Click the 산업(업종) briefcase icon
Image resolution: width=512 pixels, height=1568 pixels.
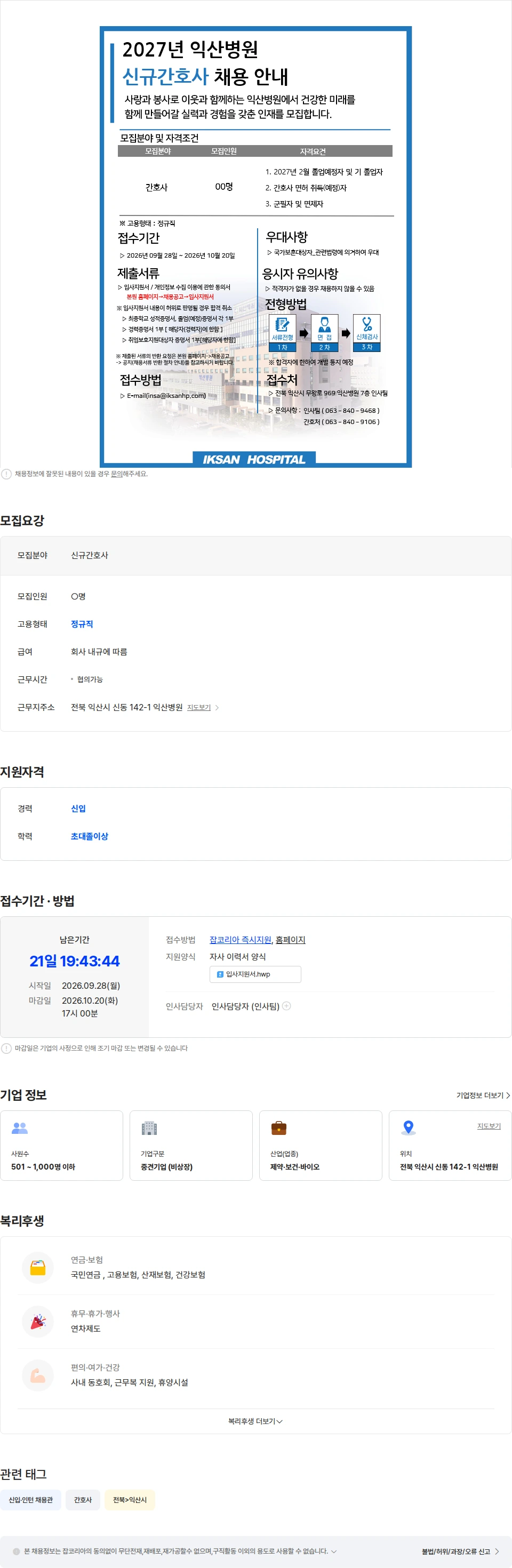(x=279, y=1128)
